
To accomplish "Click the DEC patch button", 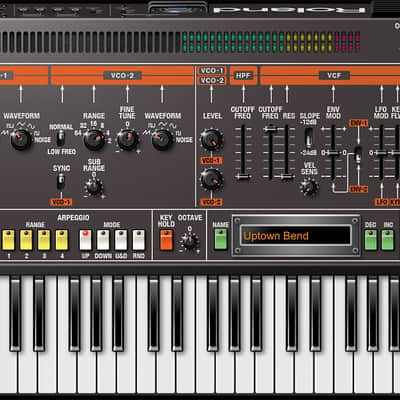I will [371, 240].
